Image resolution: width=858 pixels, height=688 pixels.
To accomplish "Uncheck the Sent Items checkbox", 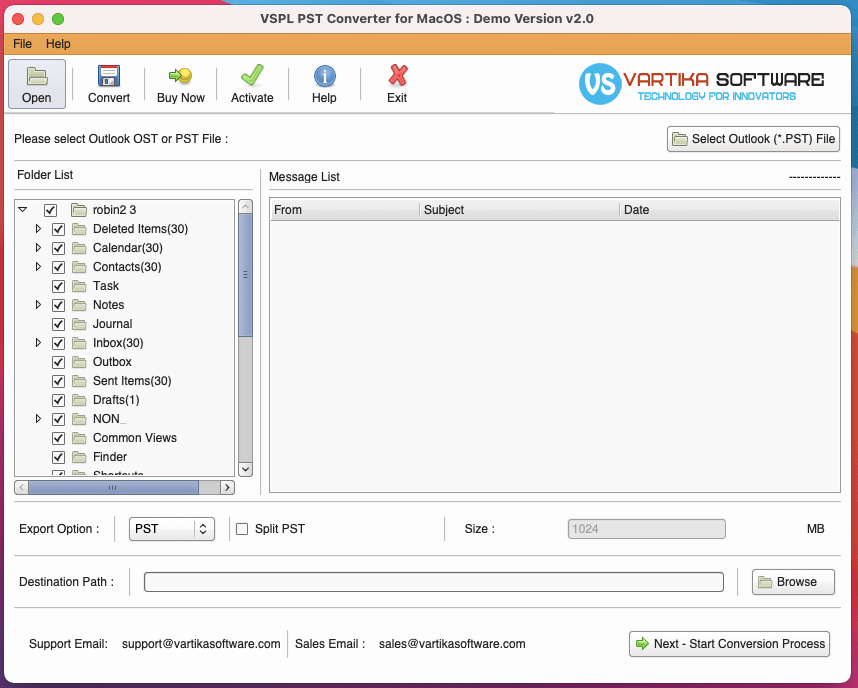I will click(59, 381).
